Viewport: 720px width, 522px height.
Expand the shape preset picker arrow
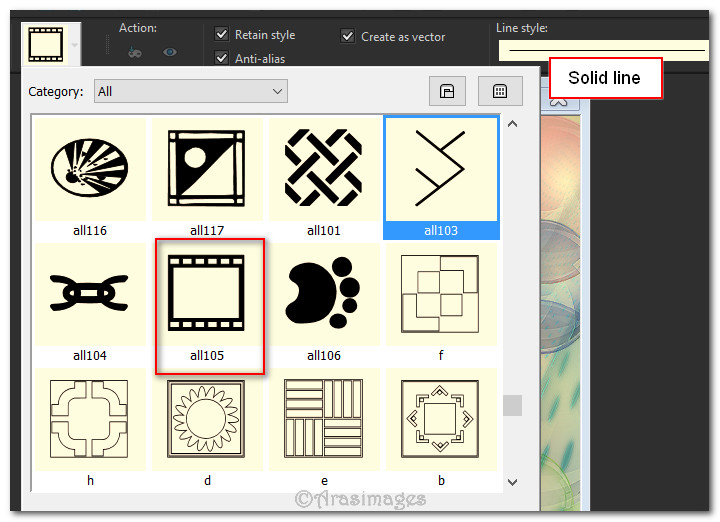tap(75, 45)
